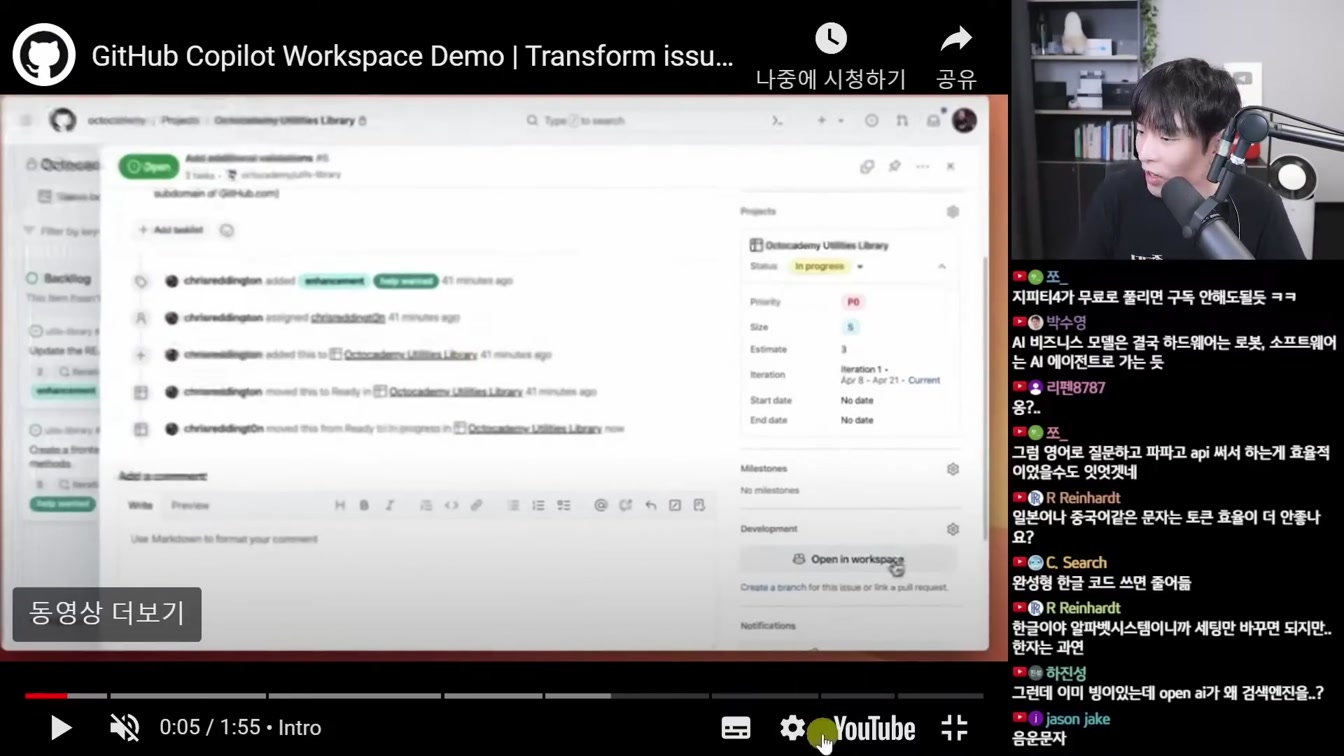Toggle subtitles with the captions icon

click(736, 728)
